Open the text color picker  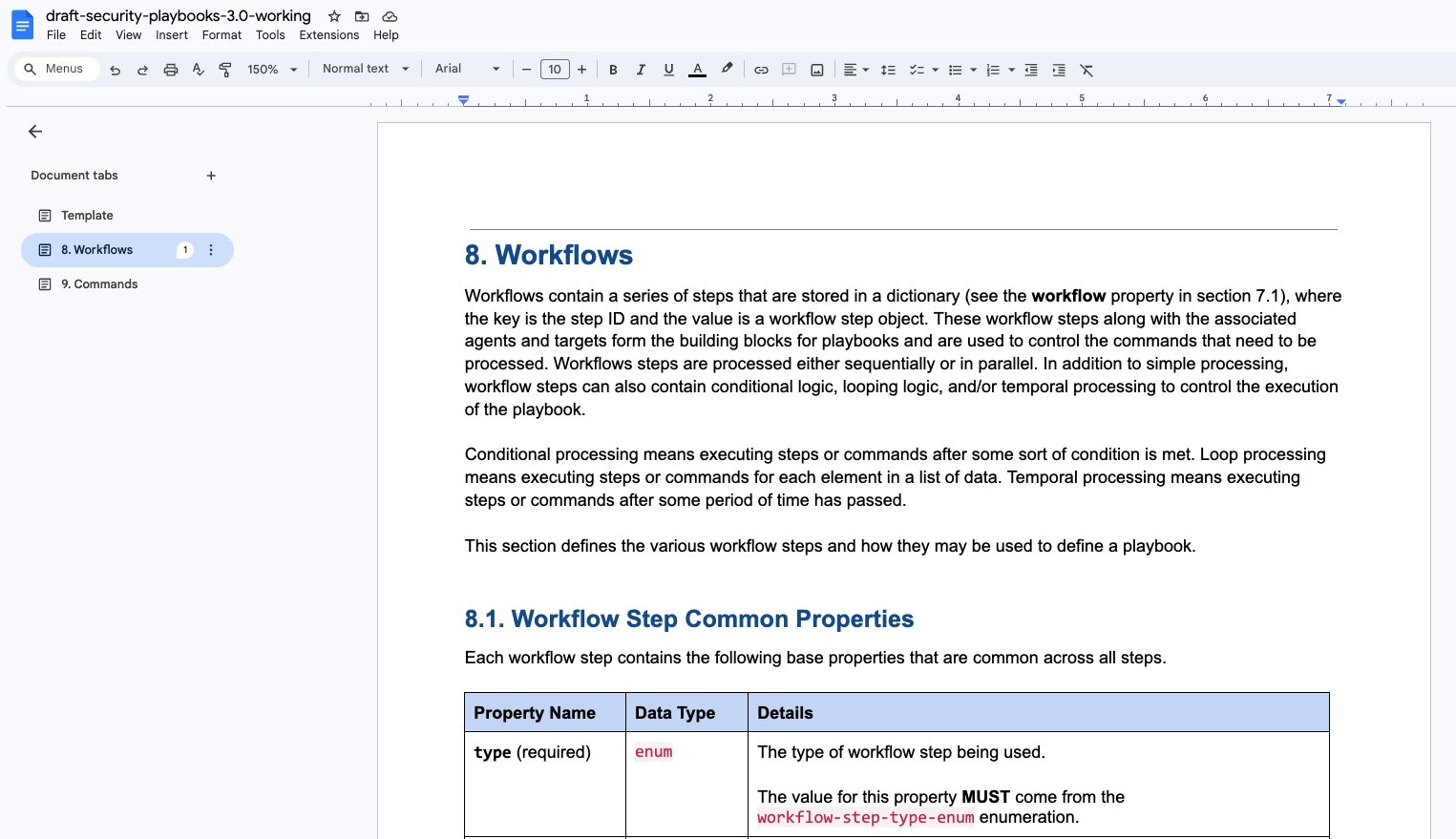(x=698, y=70)
